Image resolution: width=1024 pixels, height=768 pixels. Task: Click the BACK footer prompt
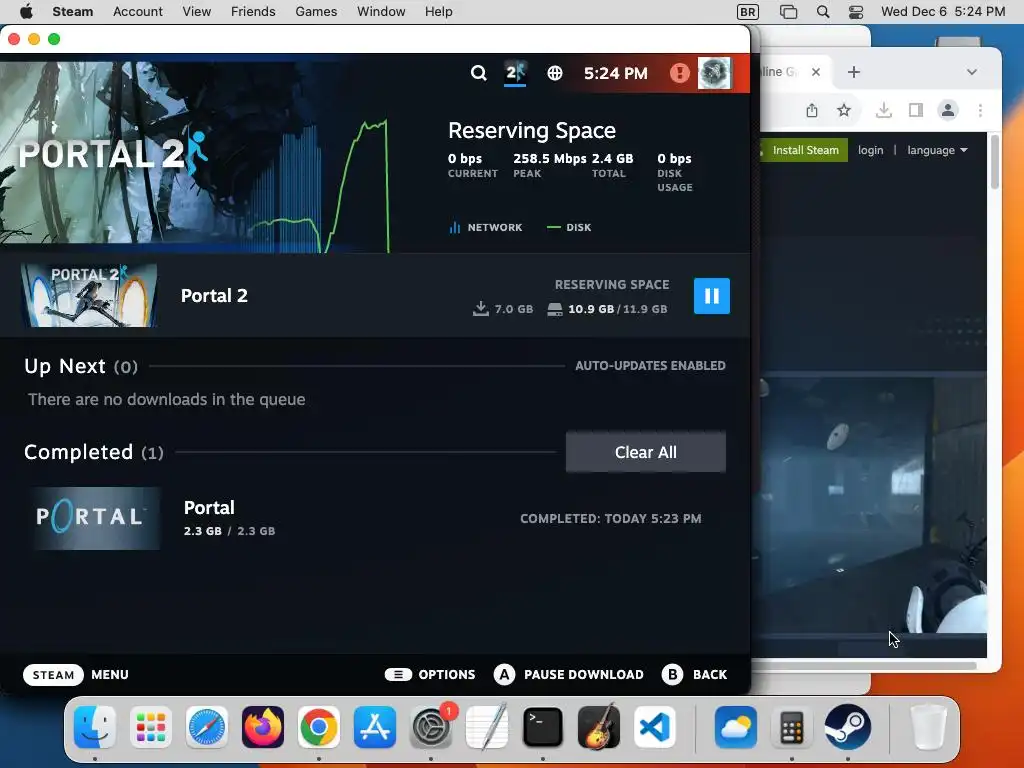click(x=694, y=675)
